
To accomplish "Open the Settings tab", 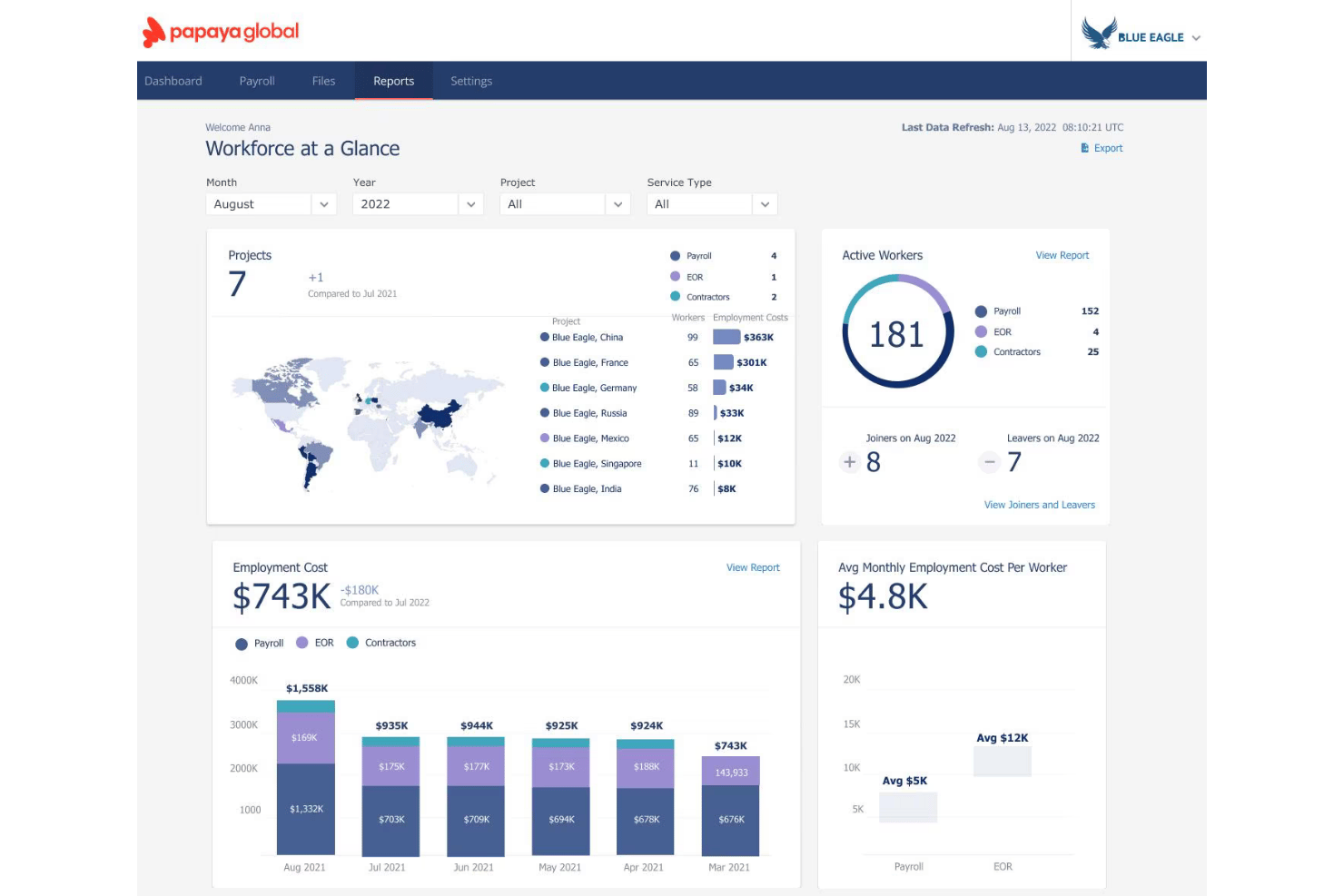I will coord(471,81).
